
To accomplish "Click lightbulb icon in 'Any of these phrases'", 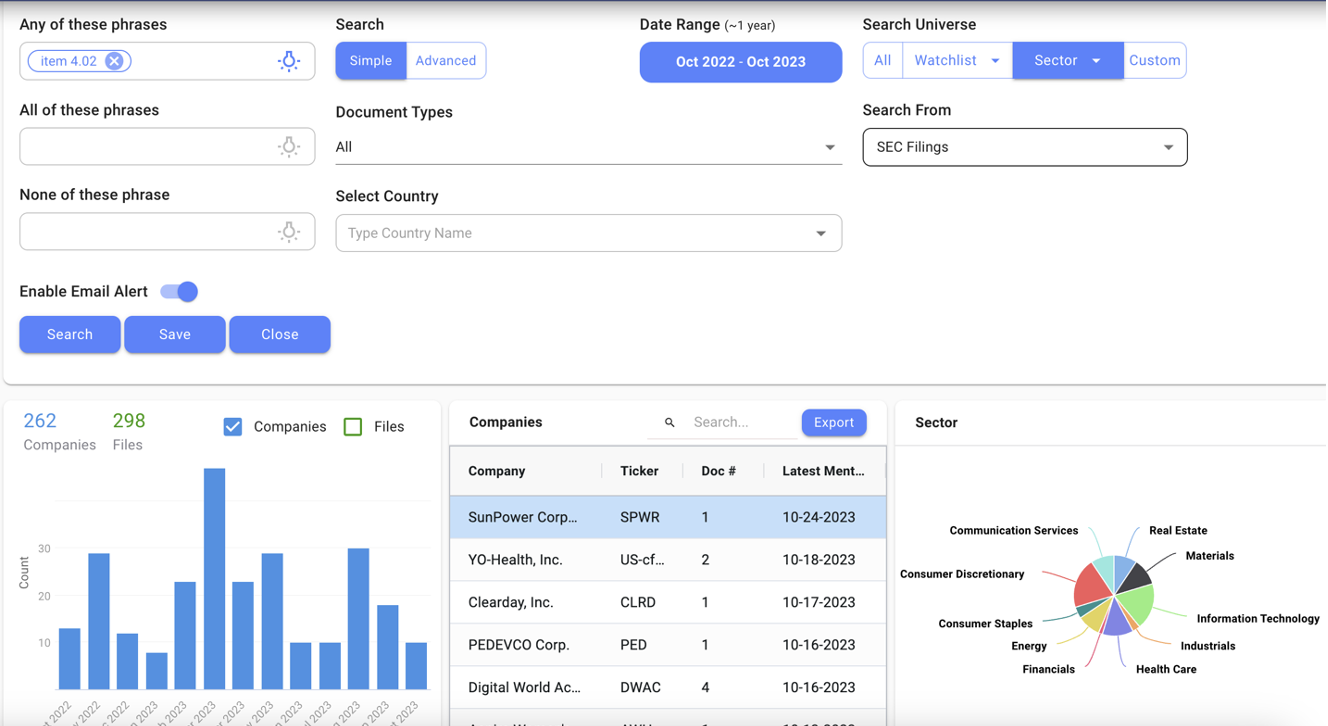I will 288,61.
